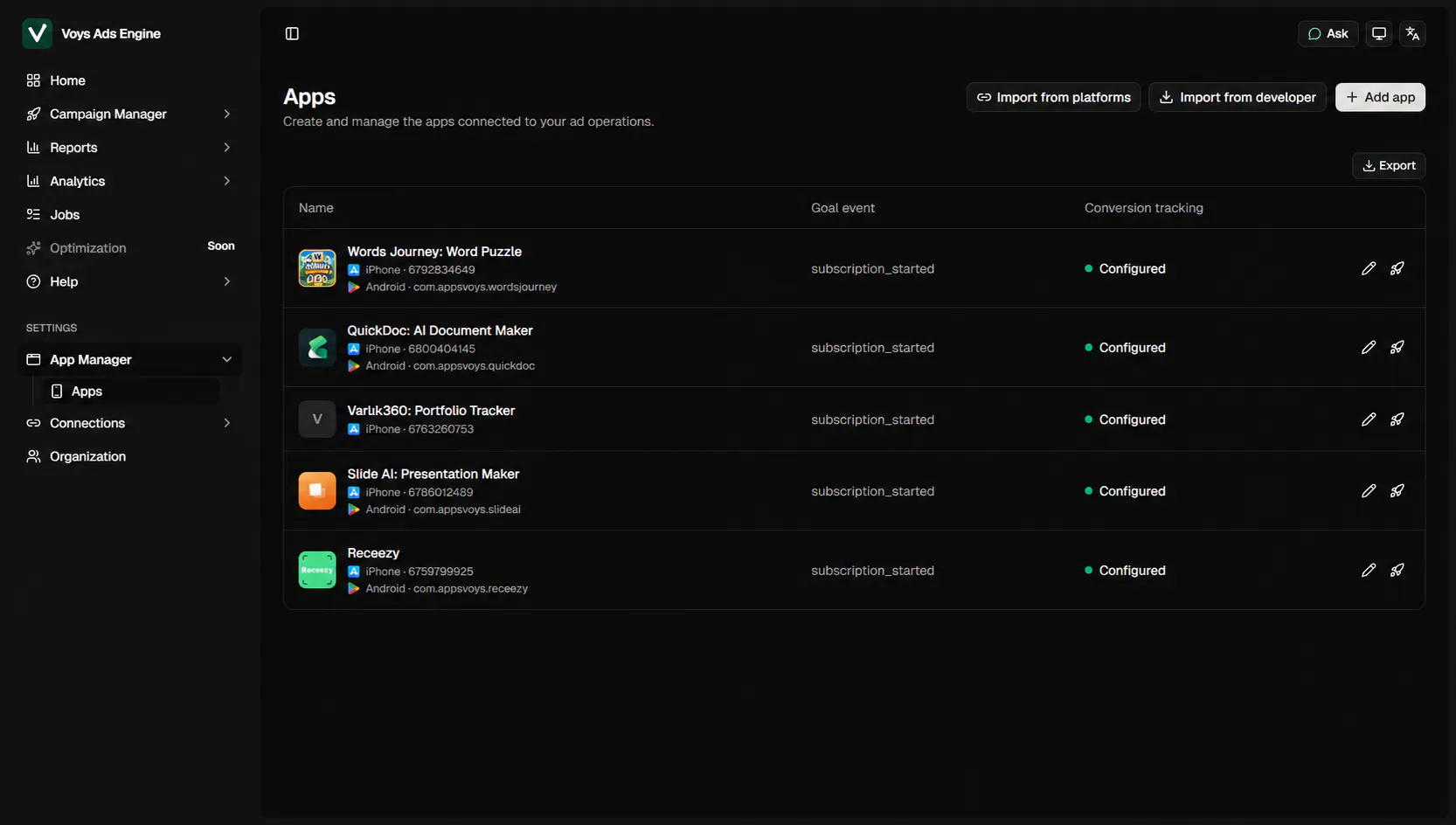This screenshot has height=825, width=1456.
Task: Click Import from developer button
Action: pos(1238,97)
